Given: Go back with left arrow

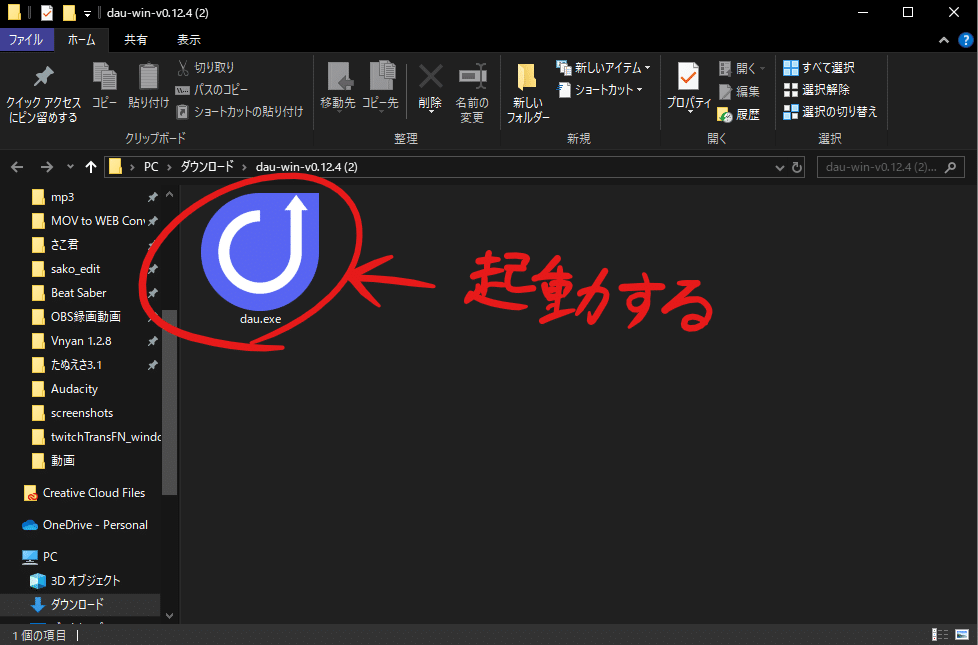Looking at the screenshot, I should point(17,167).
